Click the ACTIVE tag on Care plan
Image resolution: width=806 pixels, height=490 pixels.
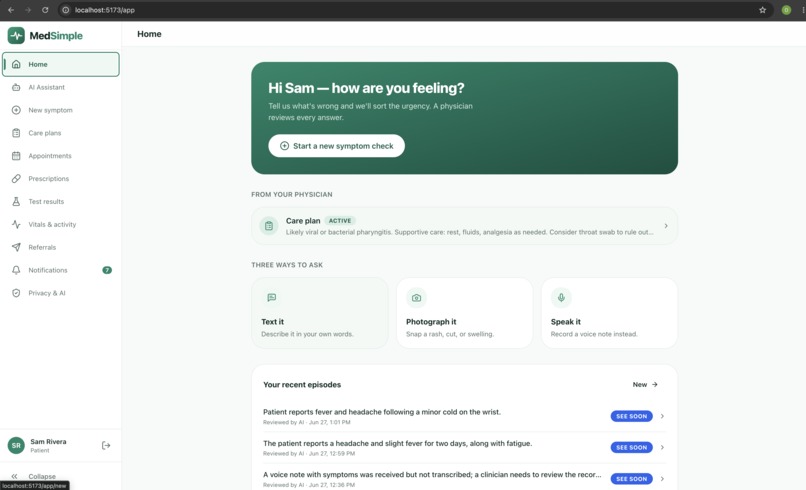click(340, 221)
